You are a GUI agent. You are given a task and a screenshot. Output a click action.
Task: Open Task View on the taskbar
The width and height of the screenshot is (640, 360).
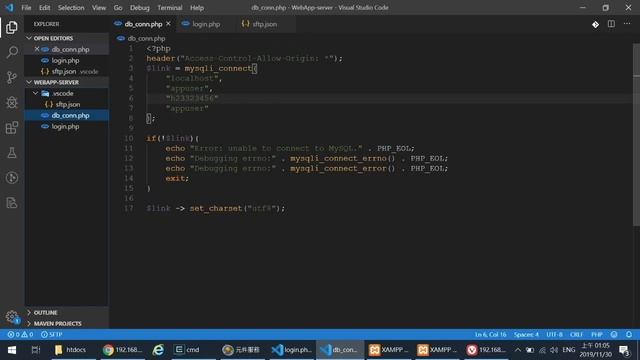click(36, 350)
